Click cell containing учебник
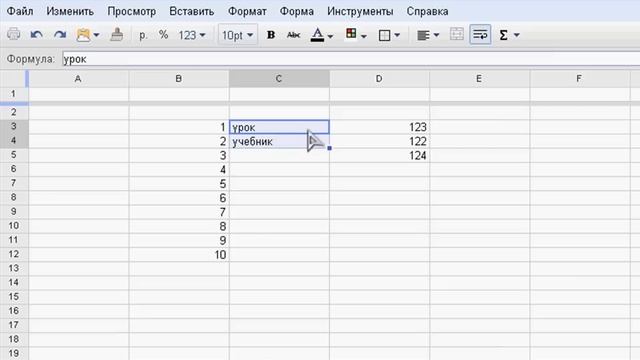The image size is (640, 360). point(279,141)
